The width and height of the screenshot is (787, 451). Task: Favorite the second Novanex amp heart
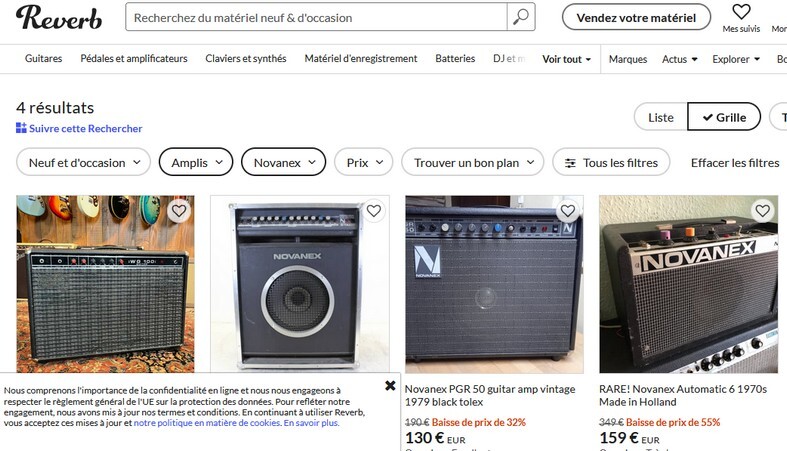[373, 211]
